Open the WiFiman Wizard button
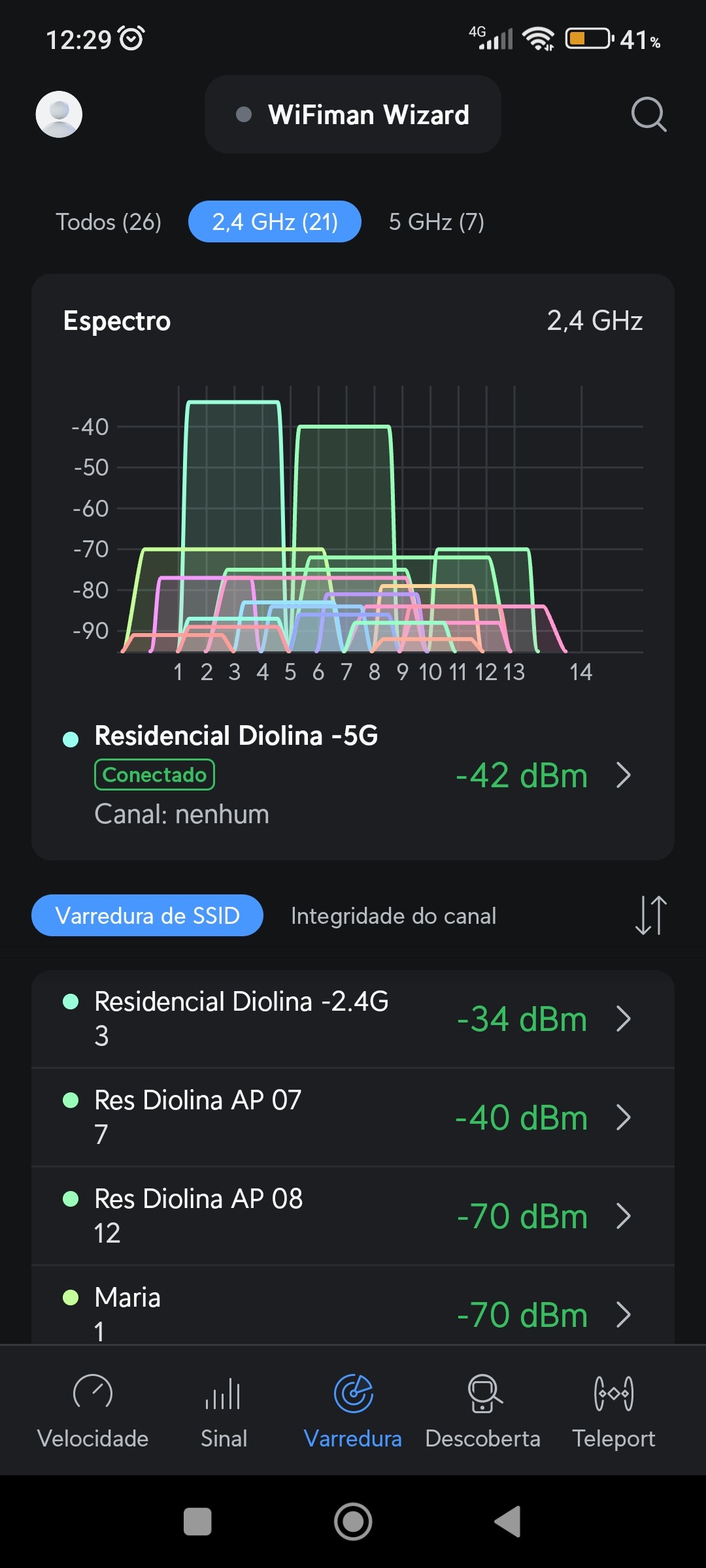This screenshot has height=1568, width=706. pyautogui.click(x=353, y=115)
